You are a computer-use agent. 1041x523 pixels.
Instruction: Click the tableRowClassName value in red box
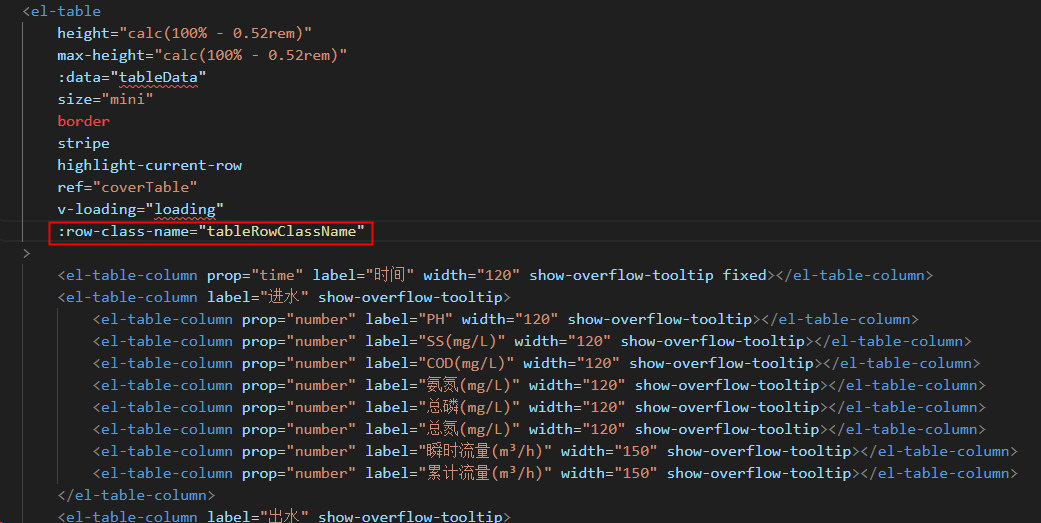(x=280, y=233)
